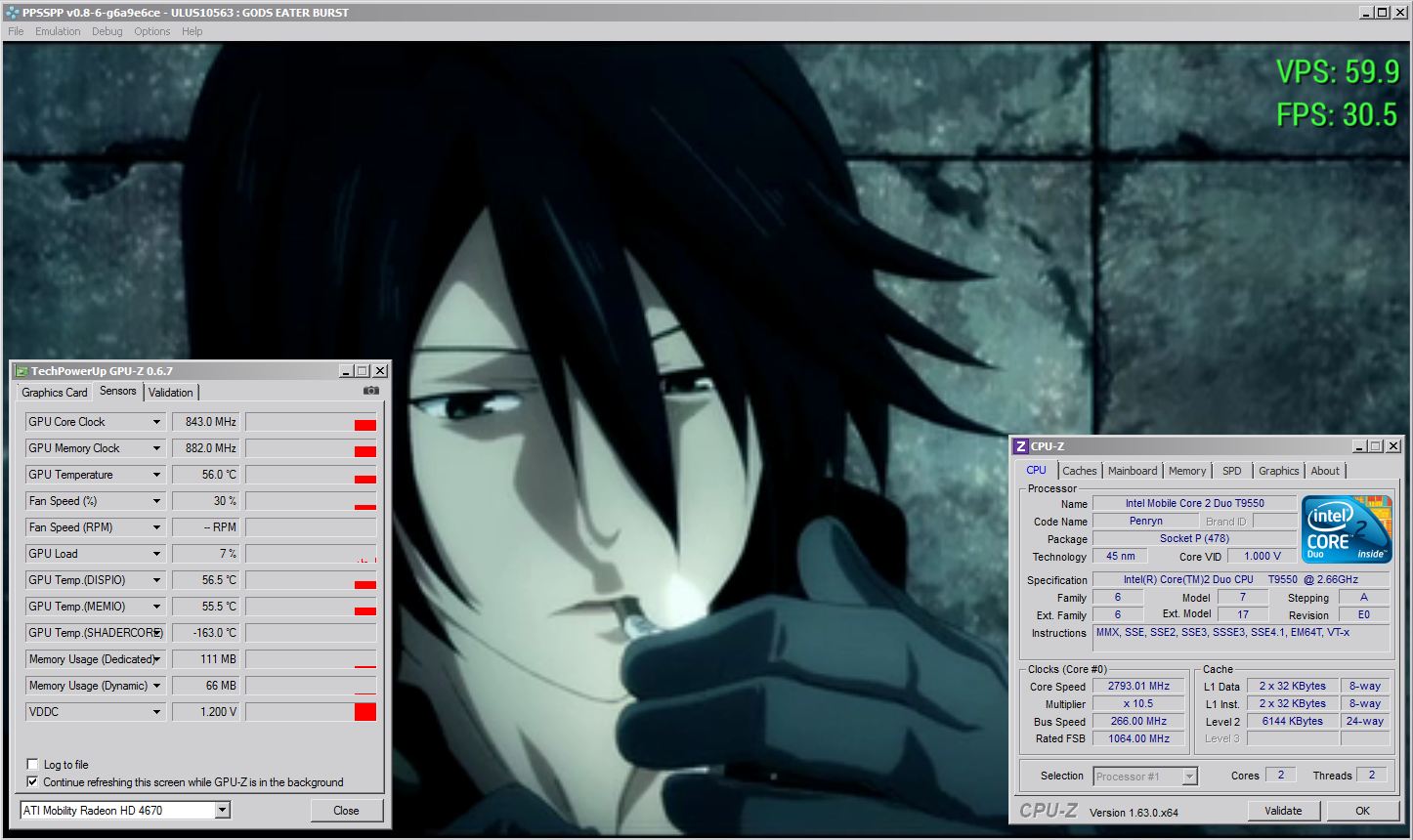The image size is (1413, 840).
Task: Click the OK button in CPU-Z
Action: tap(1362, 811)
